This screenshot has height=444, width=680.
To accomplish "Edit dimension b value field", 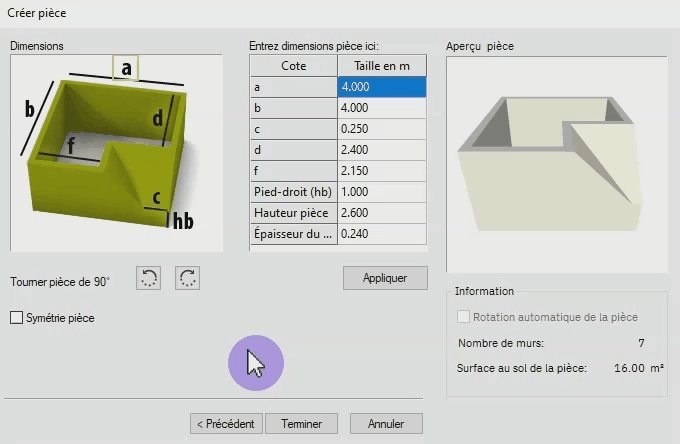I will click(x=382, y=108).
